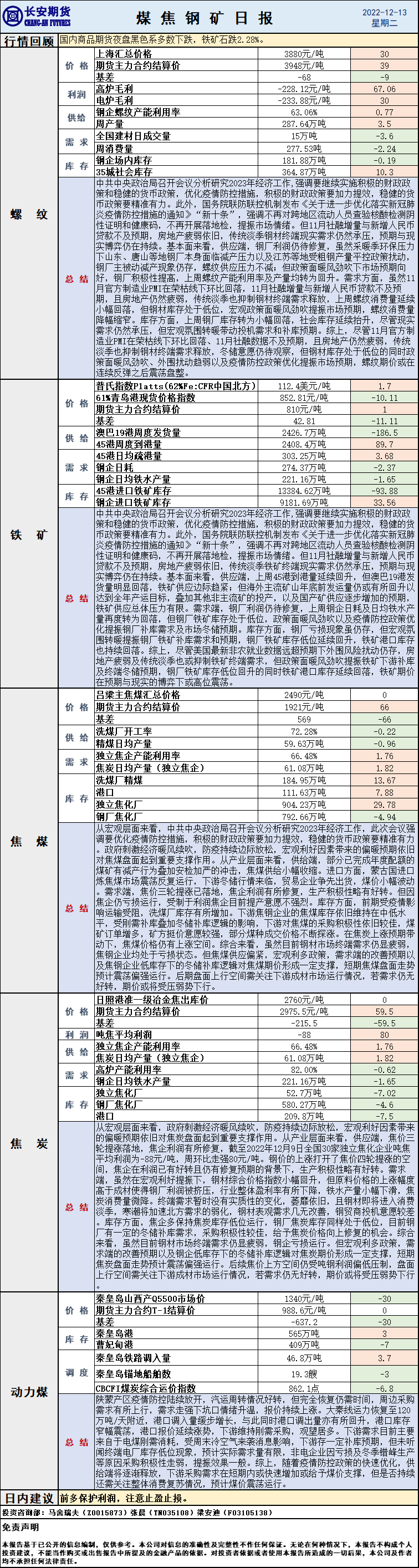Image resolution: width=419 pixels, height=1568 pixels.
Task: Click the 洗煤厂精煤 inventory label
Action: pos(119,780)
